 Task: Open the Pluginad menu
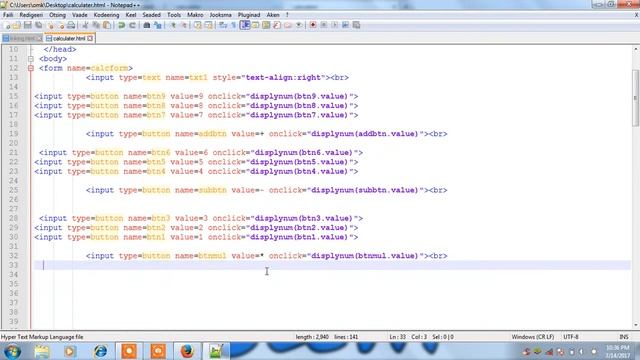[x=249, y=15]
